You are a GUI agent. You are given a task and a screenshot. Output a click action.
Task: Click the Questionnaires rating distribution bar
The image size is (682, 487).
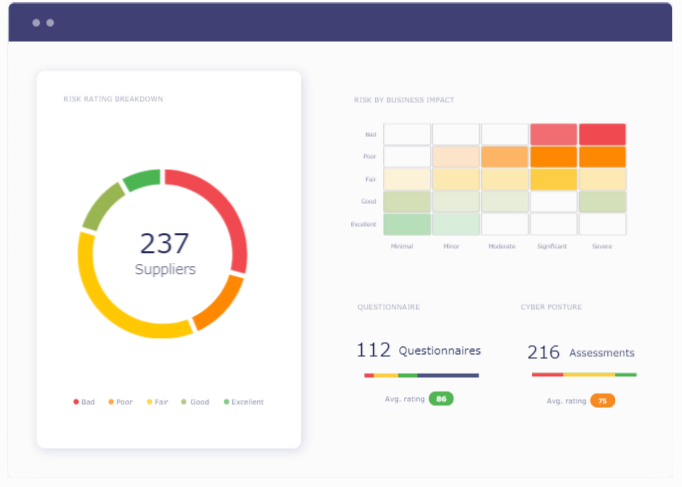coord(421,375)
